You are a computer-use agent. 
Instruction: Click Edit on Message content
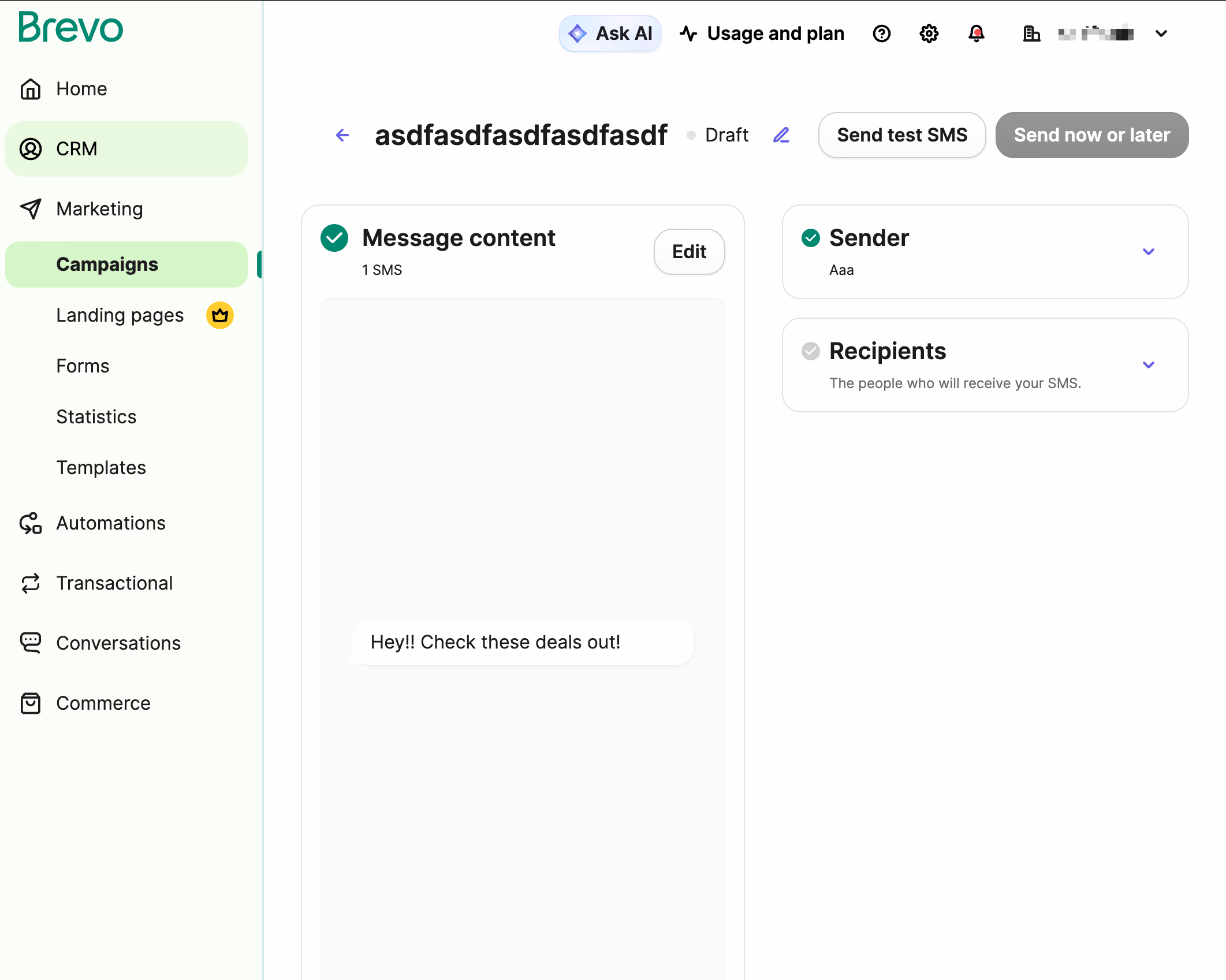coord(689,252)
